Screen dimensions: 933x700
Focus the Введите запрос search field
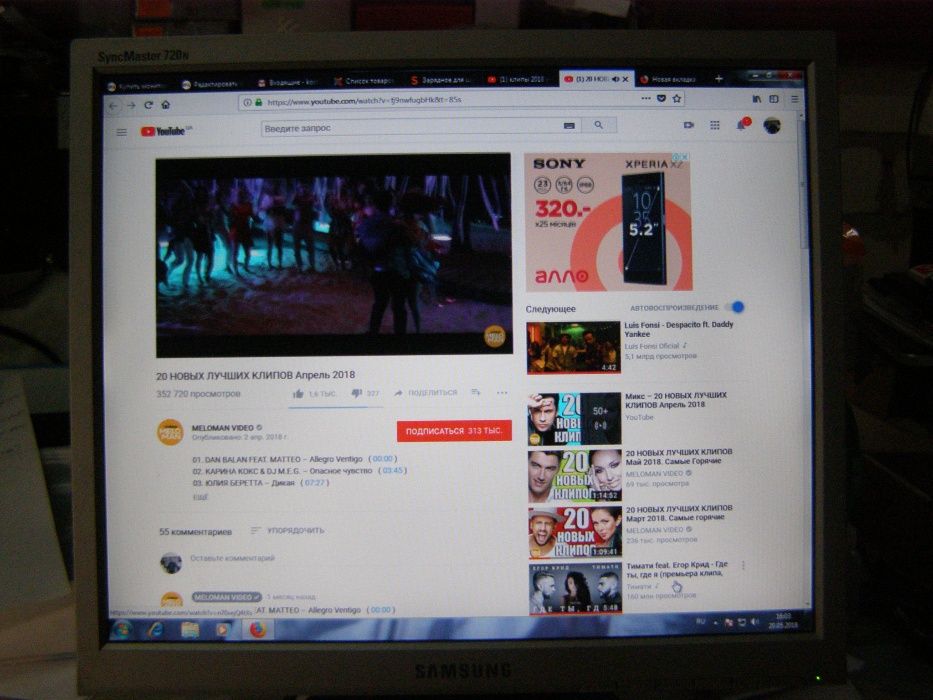(411, 127)
